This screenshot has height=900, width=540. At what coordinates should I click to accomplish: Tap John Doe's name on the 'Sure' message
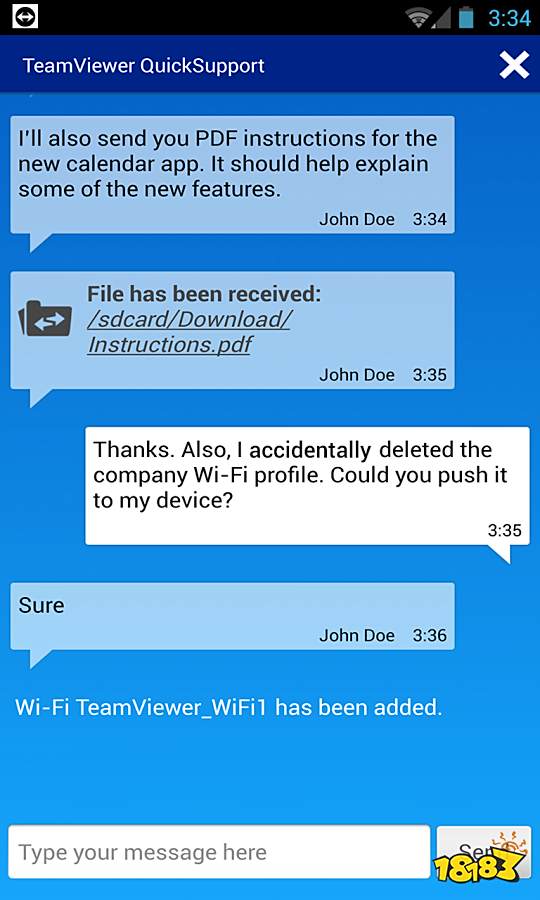[357, 635]
